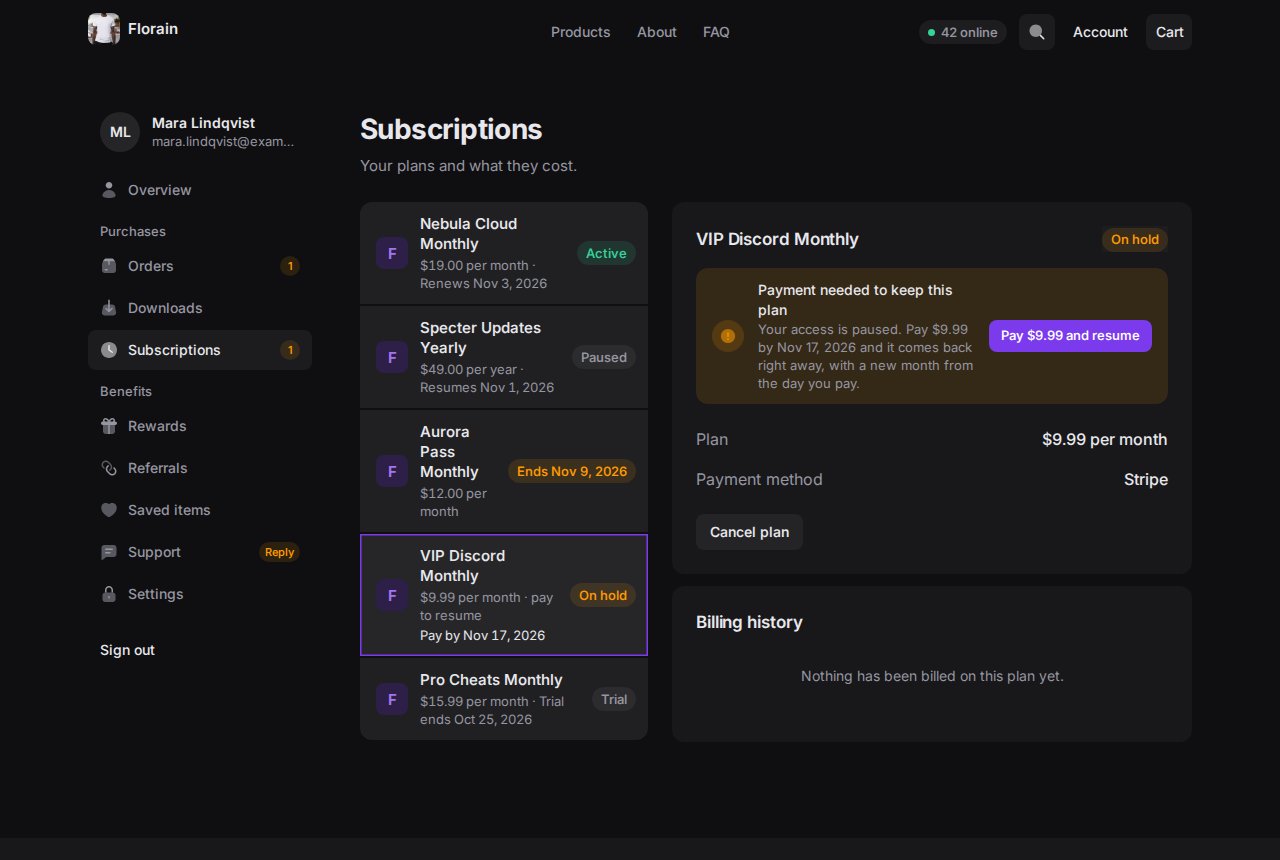Open the Account page
This screenshot has height=860, width=1280.
click(x=1100, y=32)
